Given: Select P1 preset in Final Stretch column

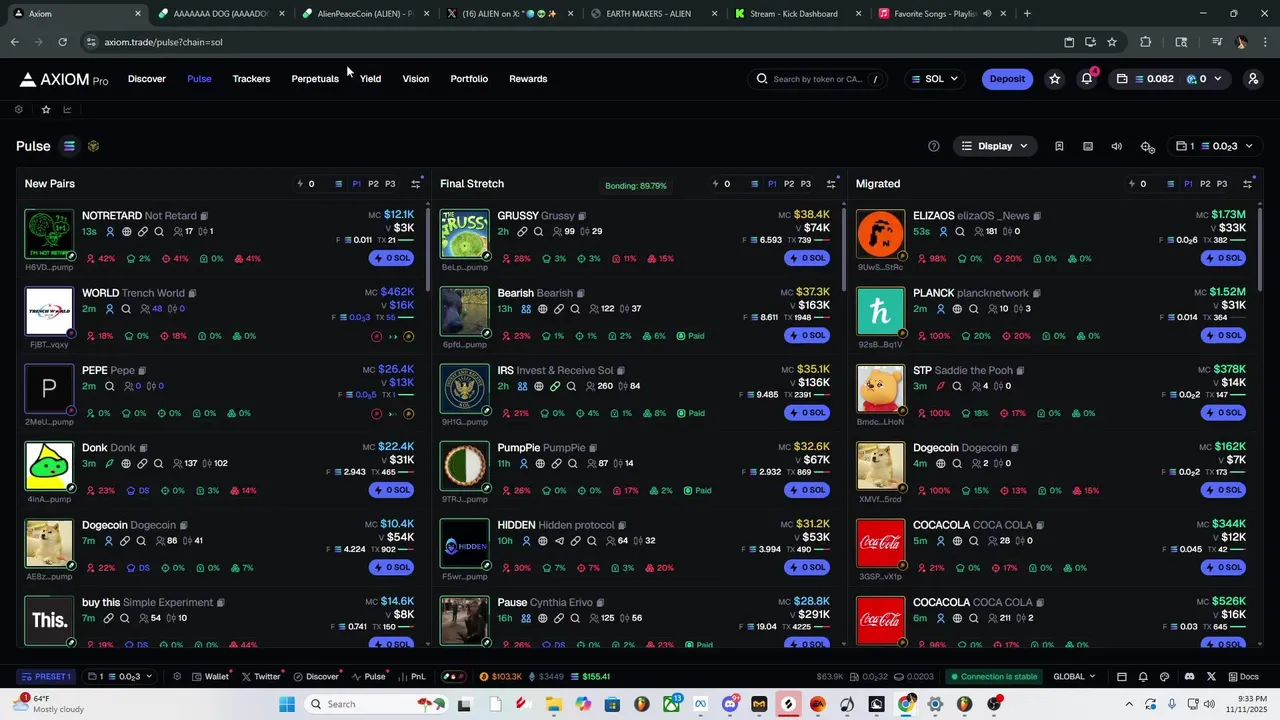Looking at the screenshot, I should tap(772, 184).
